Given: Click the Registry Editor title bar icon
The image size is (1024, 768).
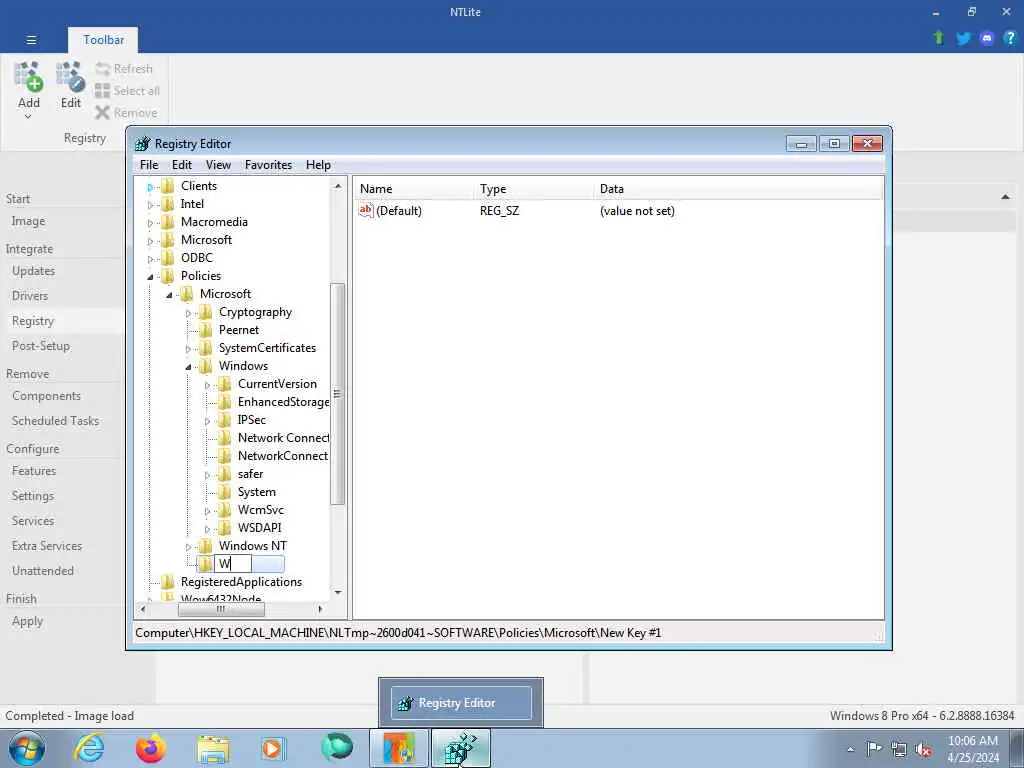Looking at the screenshot, I should [x=142, y=144].
